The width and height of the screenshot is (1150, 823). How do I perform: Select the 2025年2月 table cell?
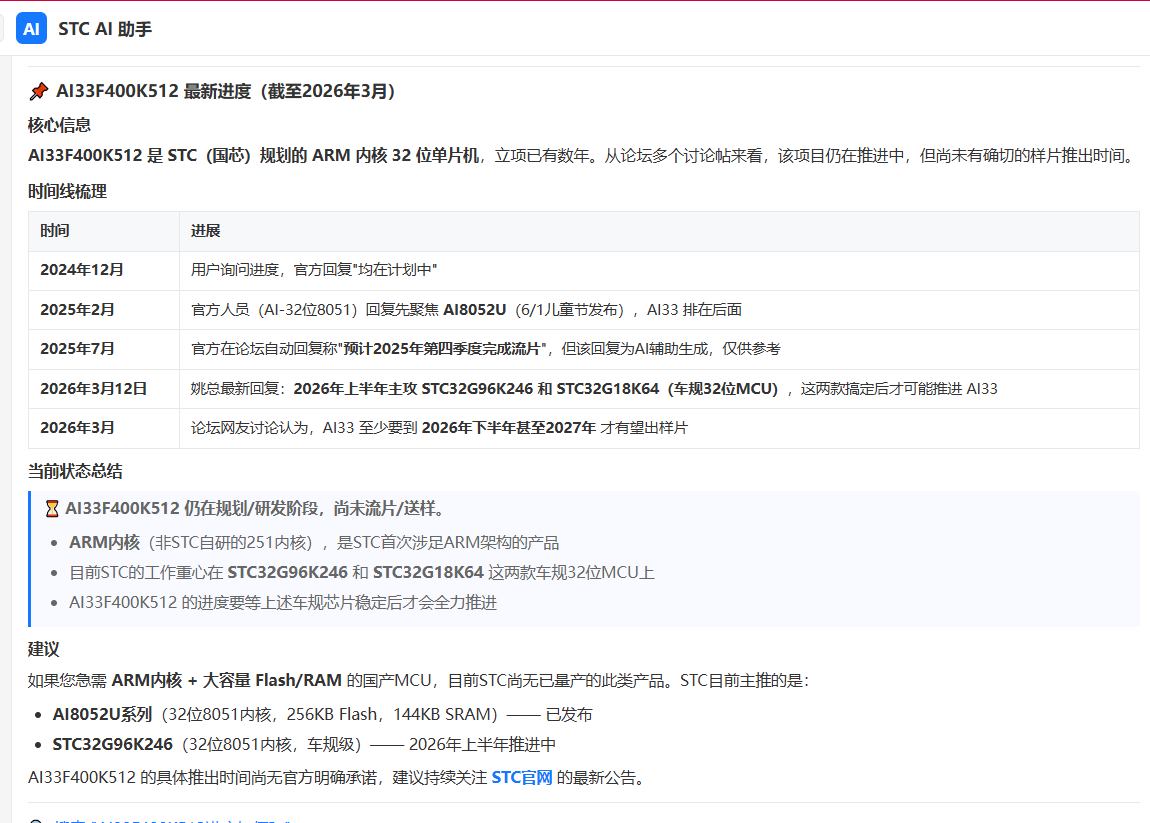[x=104, y=310]
